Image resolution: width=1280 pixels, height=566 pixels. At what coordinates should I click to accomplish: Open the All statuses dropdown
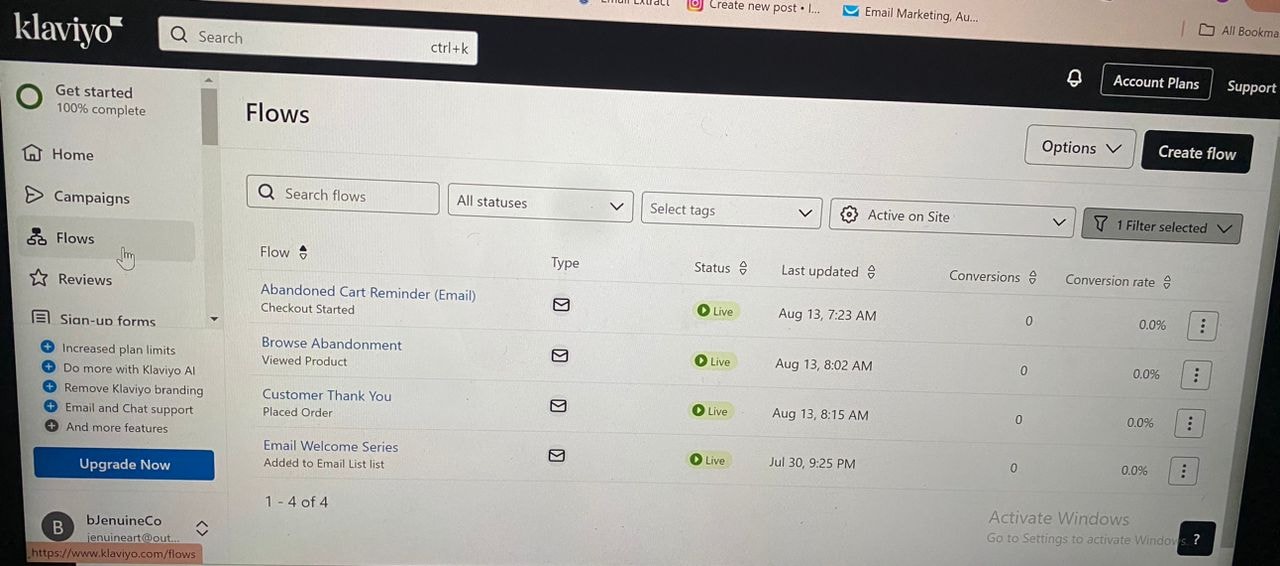(x=540, y=204)
